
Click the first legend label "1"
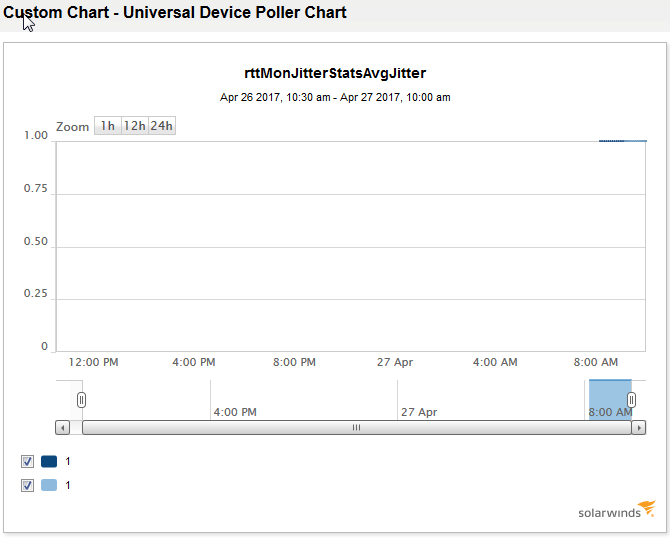(x=68, y=462)
